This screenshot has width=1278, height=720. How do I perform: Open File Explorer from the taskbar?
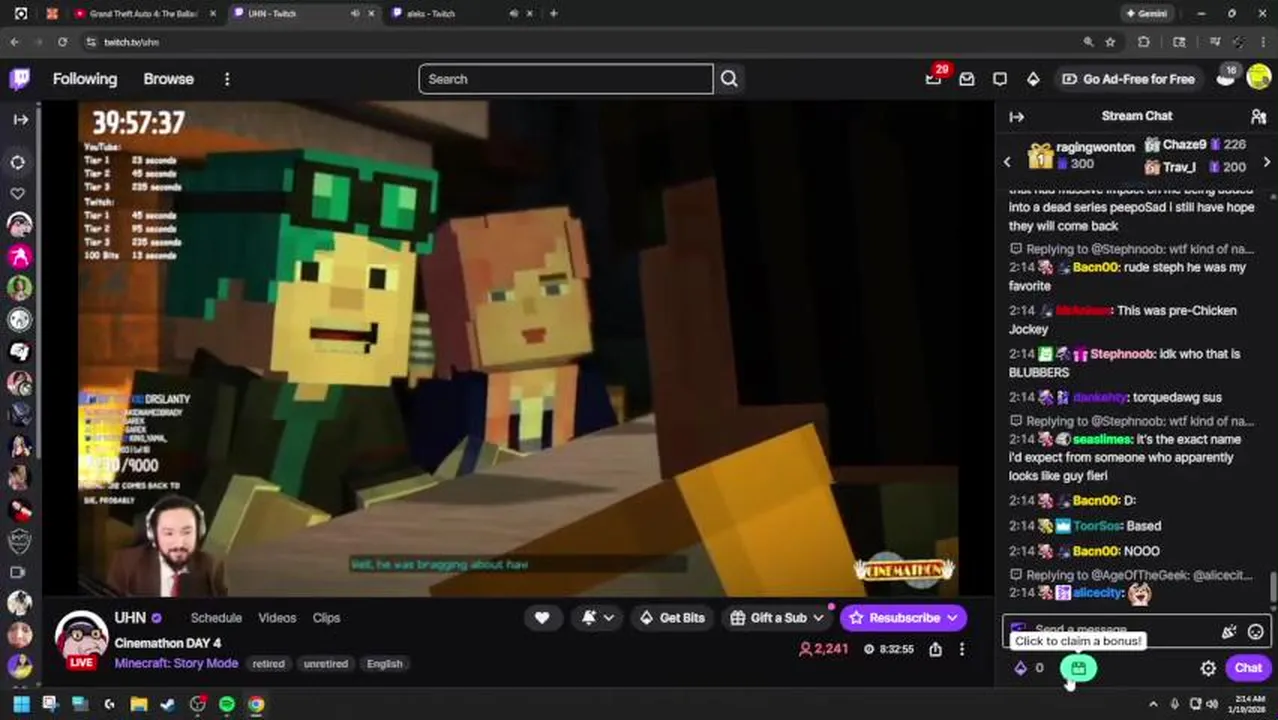click(139, 704)
